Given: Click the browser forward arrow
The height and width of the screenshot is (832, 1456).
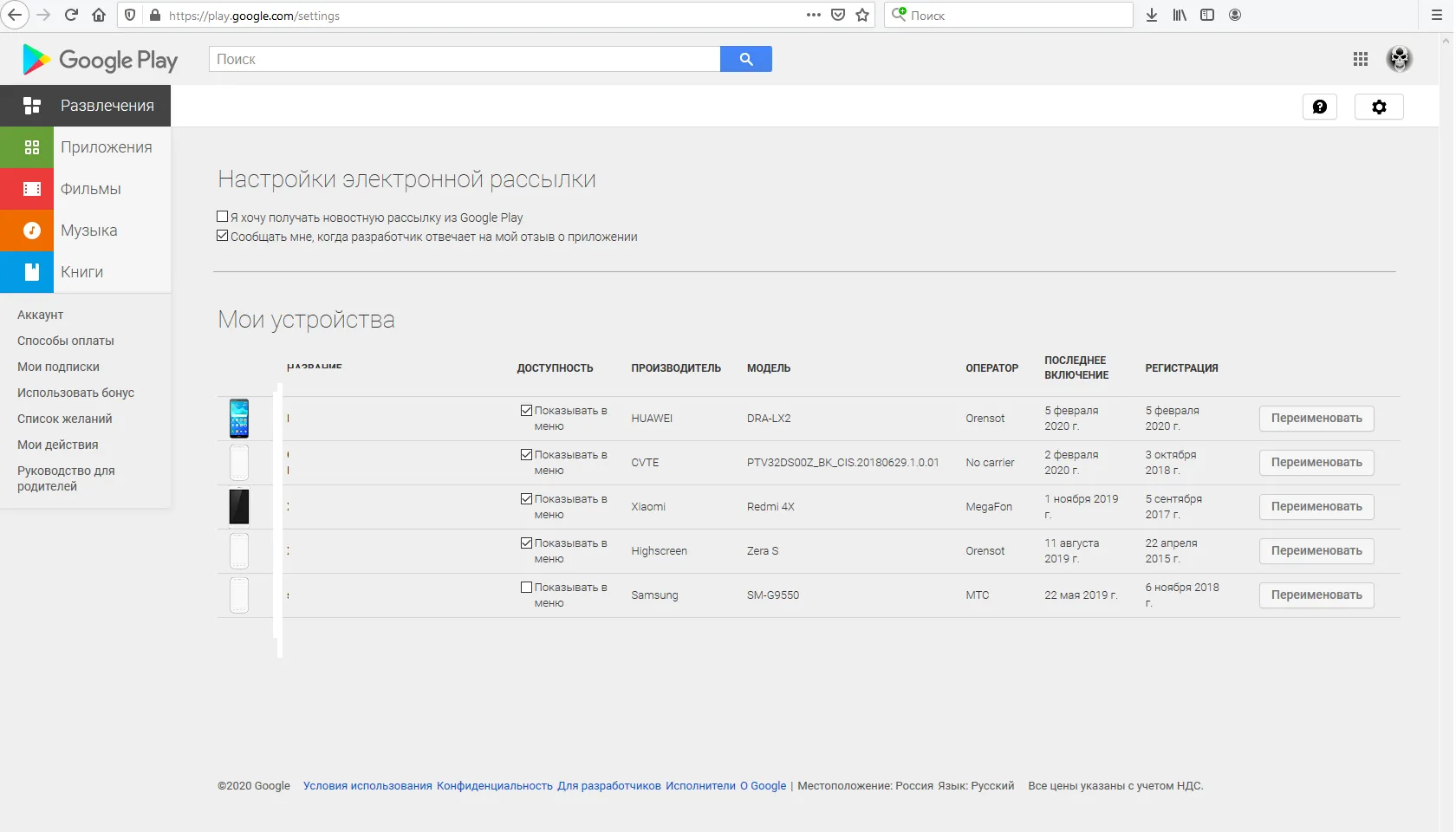Looking at the screenshot, I should [x=43, y=15].
